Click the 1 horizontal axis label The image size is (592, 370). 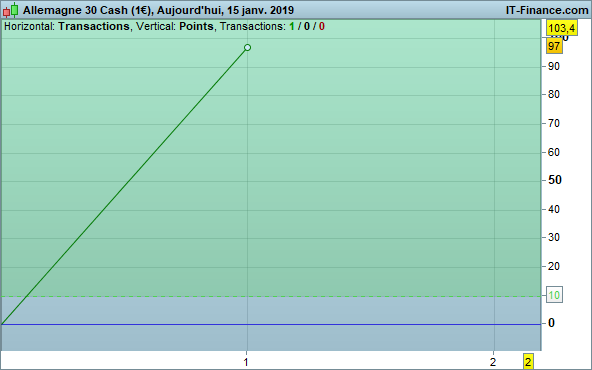246,362
